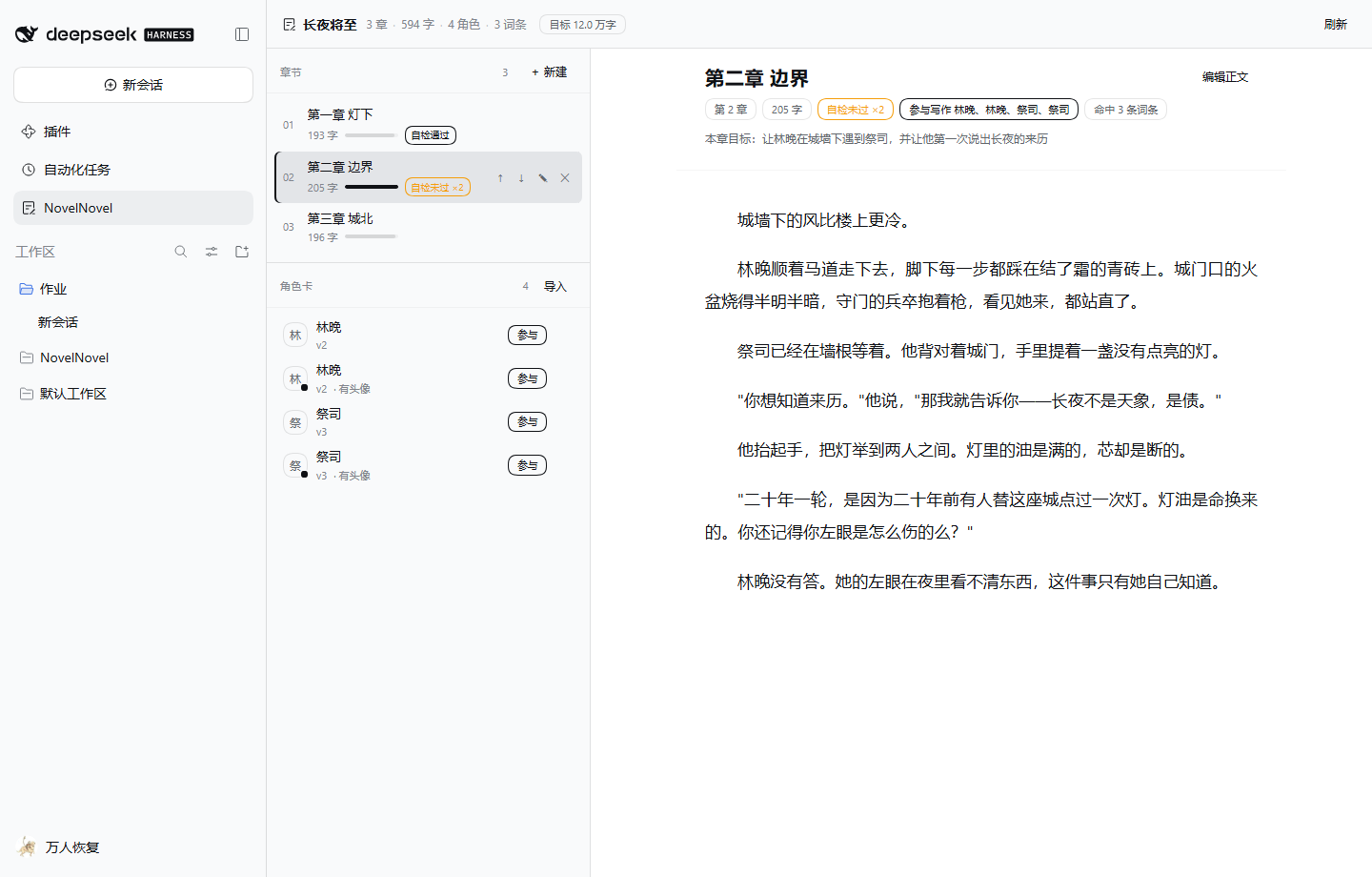Viewport: 1372px width, 877px height.
Task: Click the chapter heading 第二章 边界
Action: point(757,78)
